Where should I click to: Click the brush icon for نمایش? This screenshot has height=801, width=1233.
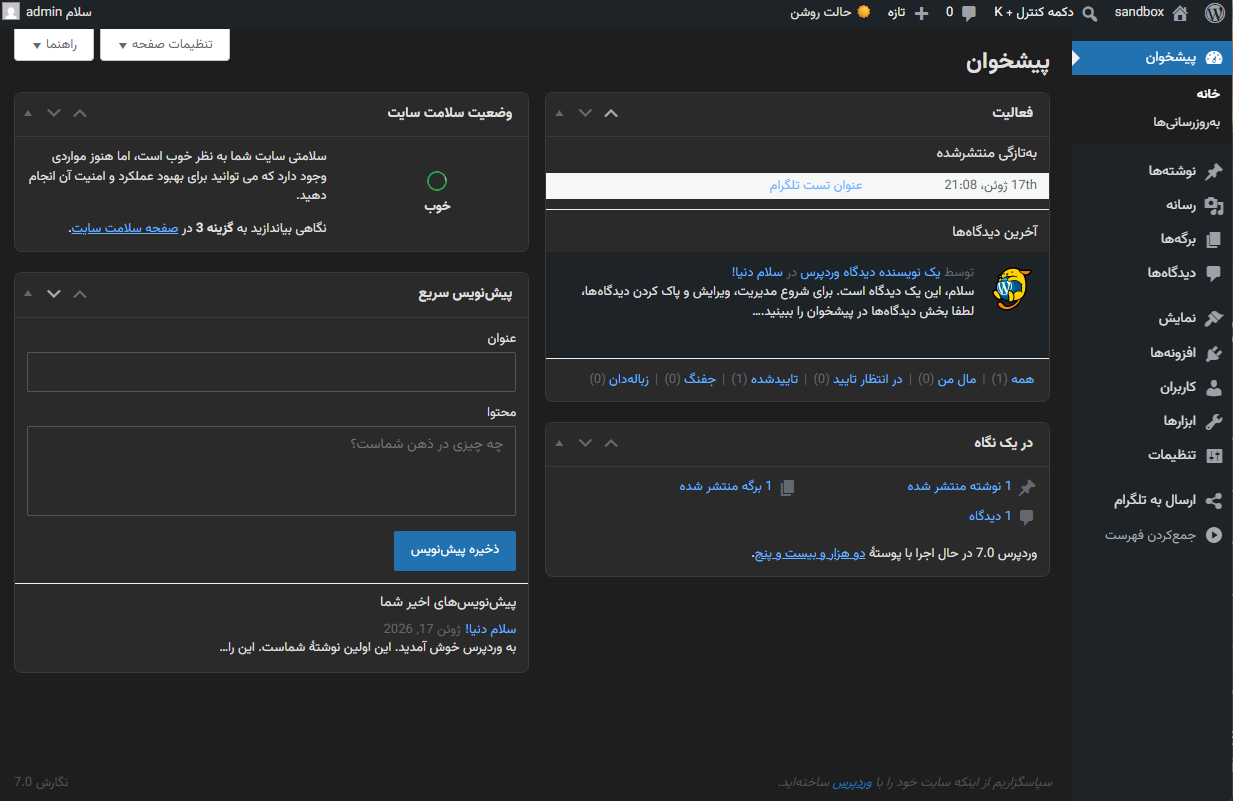coord(1214,319)
